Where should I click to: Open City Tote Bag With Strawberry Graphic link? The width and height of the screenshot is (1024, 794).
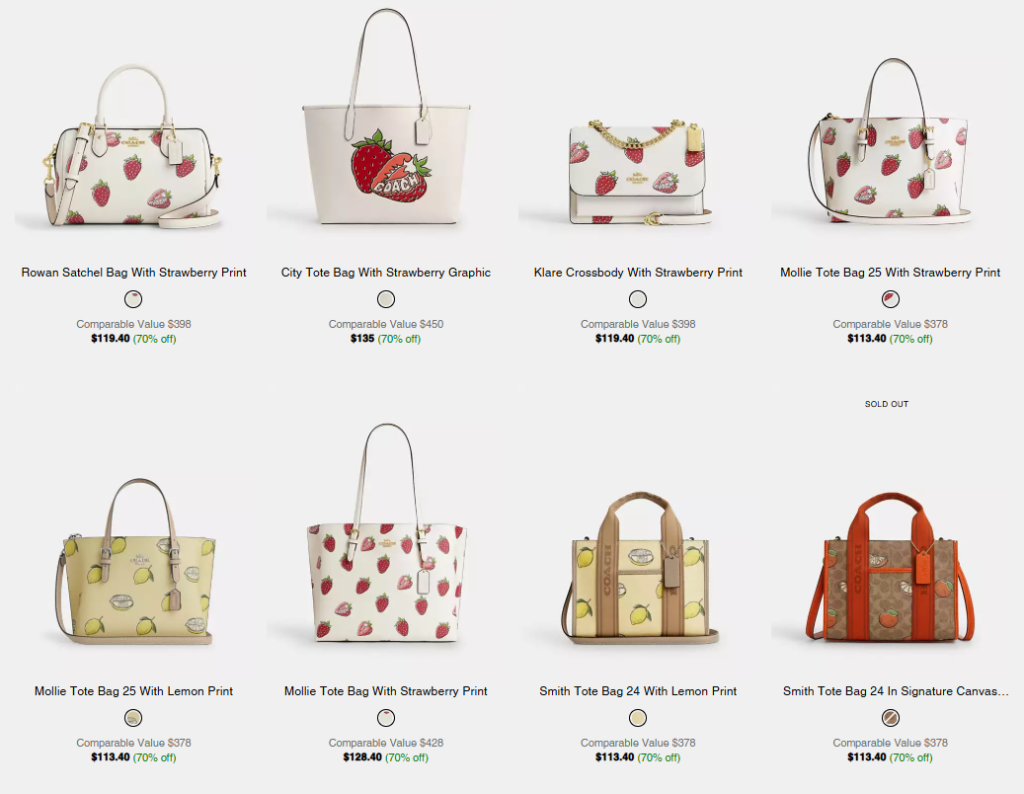coord(386,272)
